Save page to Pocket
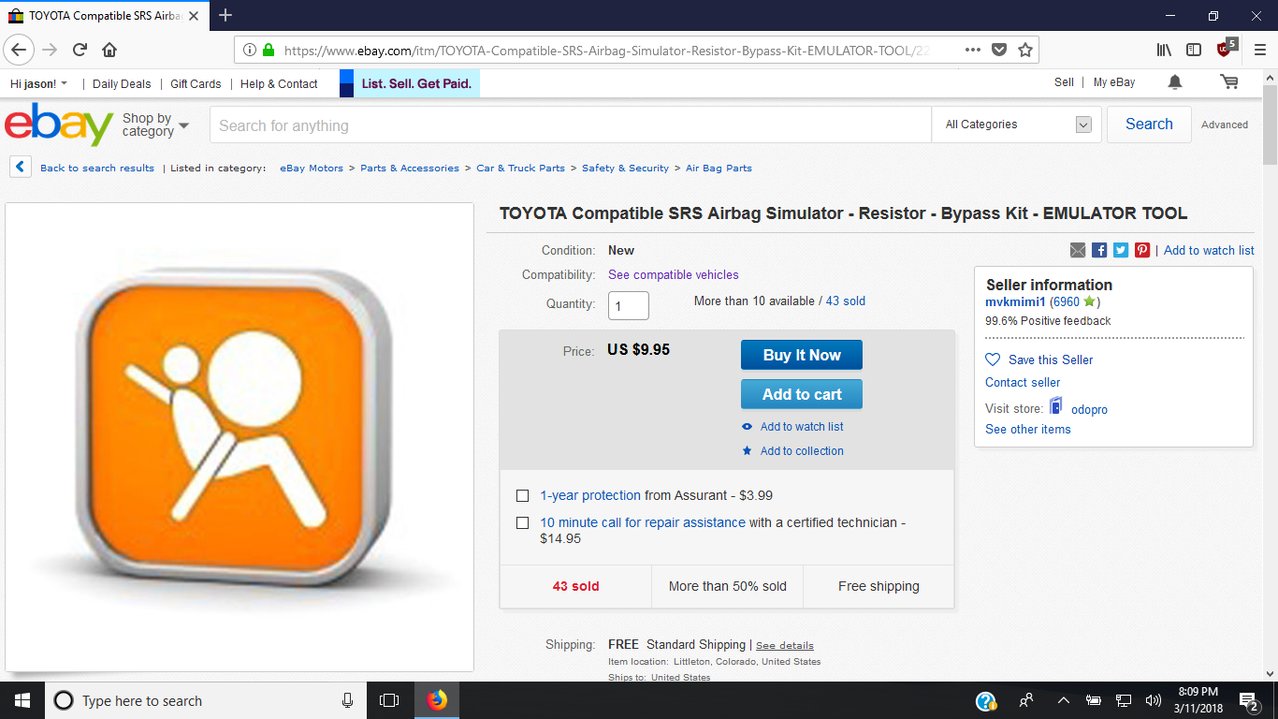 [x=999, y=49]
